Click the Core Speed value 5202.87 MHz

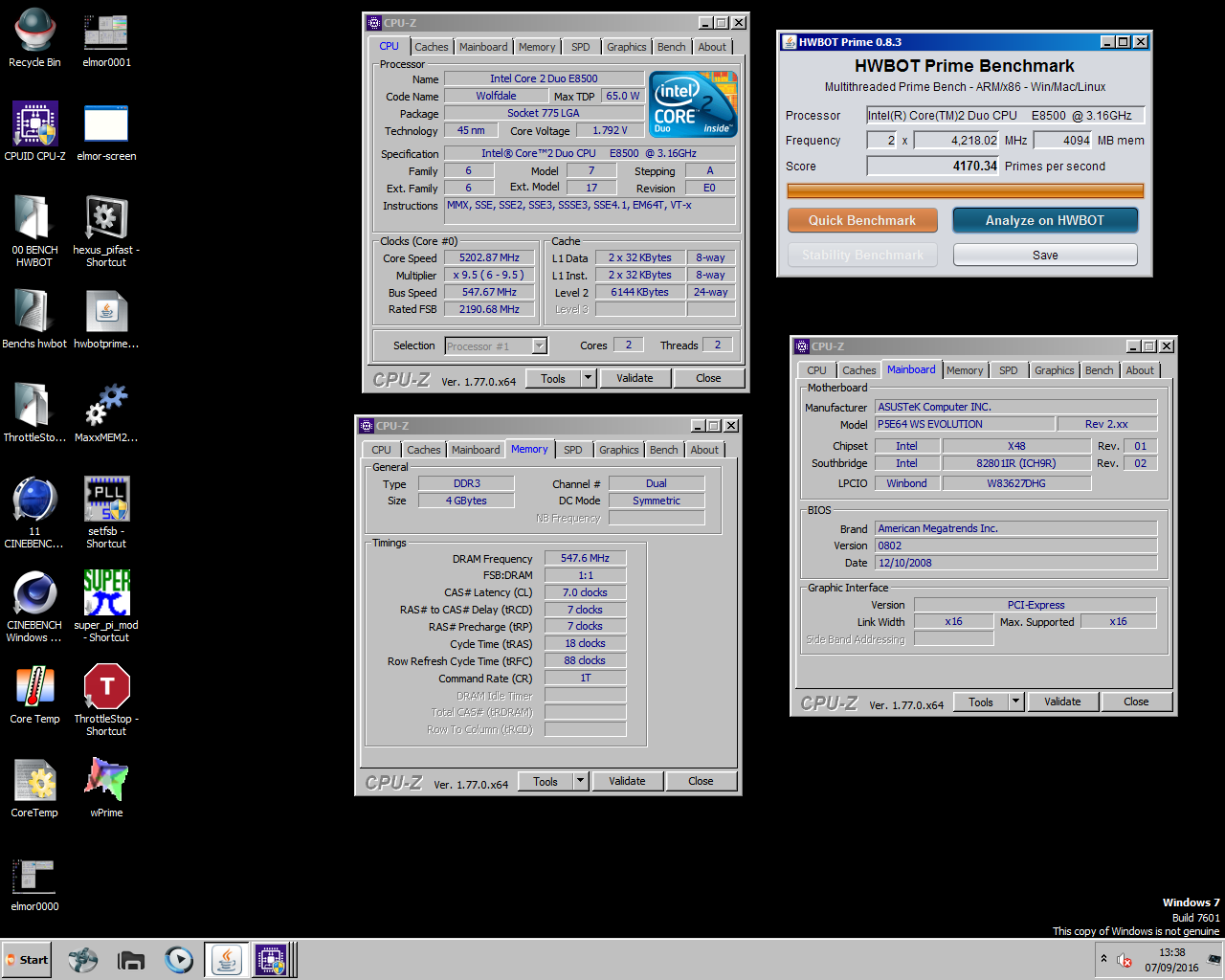pos(489,258)
